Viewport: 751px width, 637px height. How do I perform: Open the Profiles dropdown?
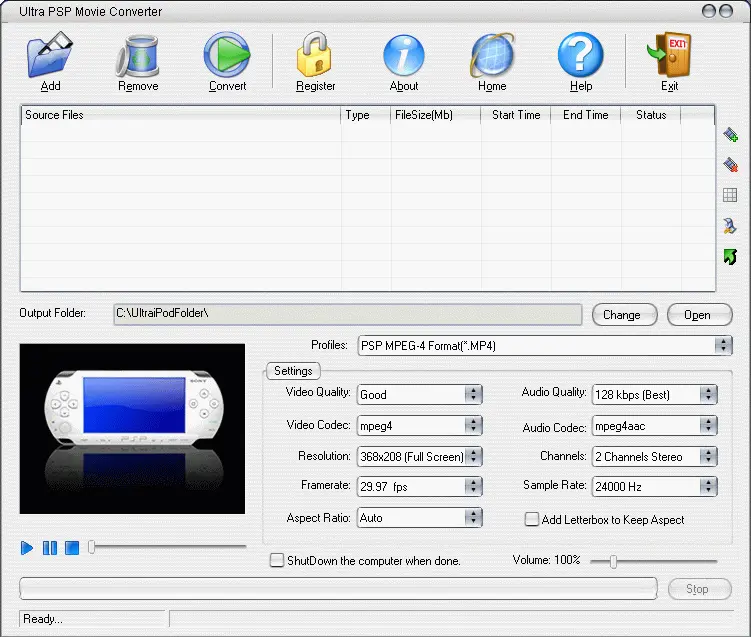545,345
